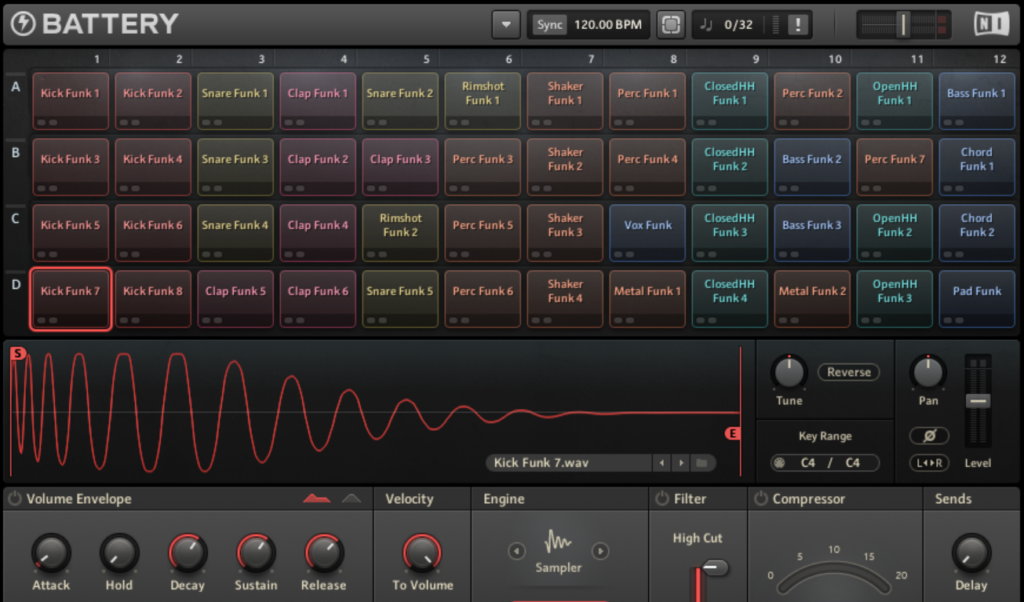Click the MIDI learn icon in Key Range

[x=779, y=463]
